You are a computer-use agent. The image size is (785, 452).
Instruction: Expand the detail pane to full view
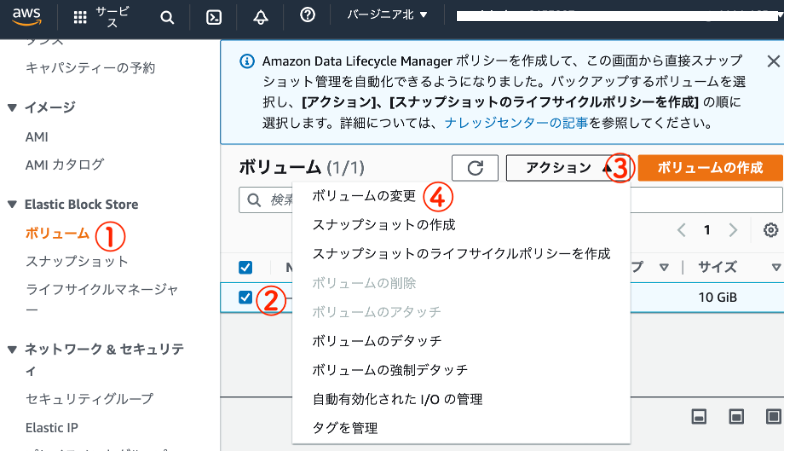[x=773, y=416]
